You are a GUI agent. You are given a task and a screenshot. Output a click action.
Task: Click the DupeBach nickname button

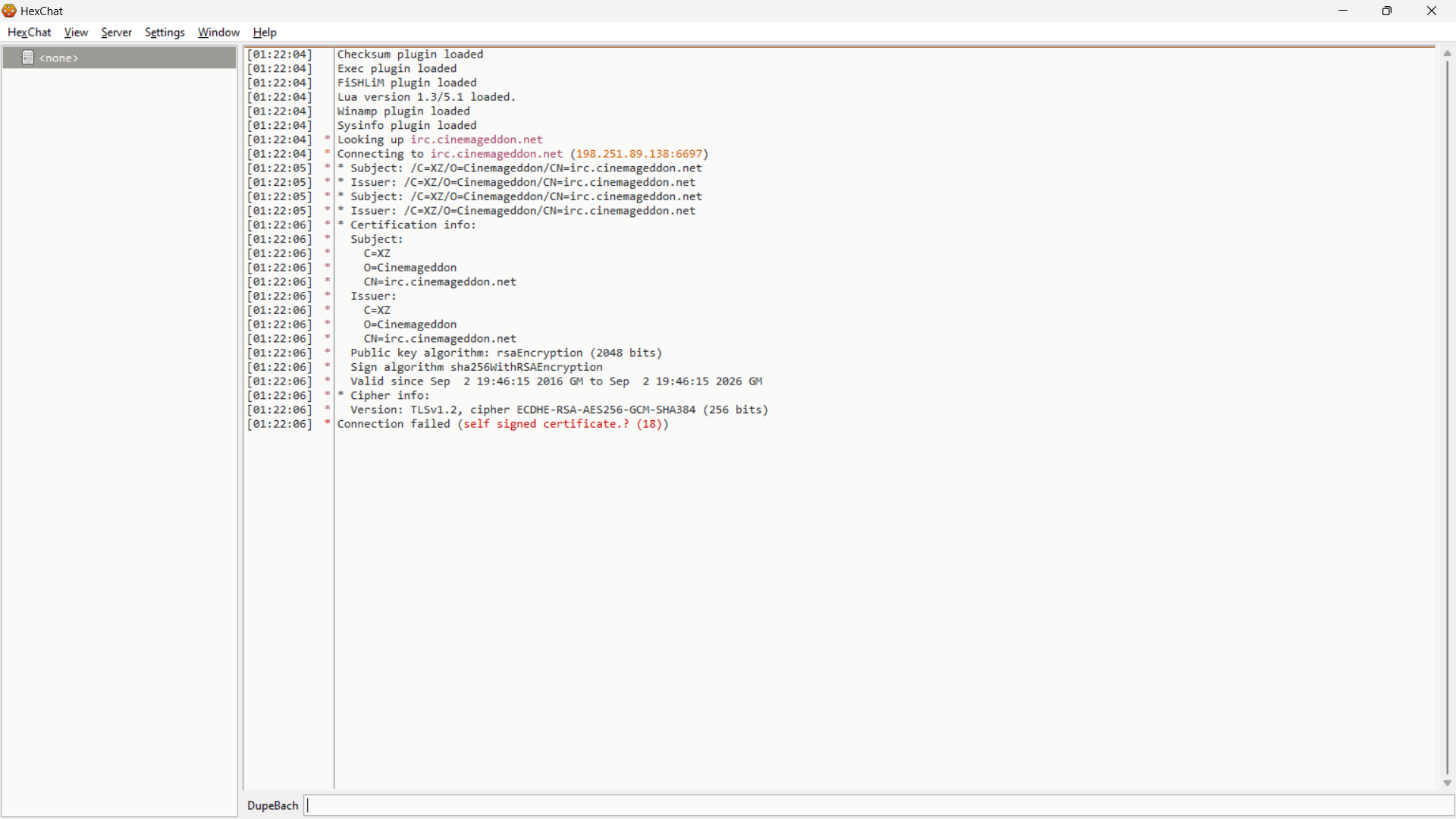click(271, 805)
